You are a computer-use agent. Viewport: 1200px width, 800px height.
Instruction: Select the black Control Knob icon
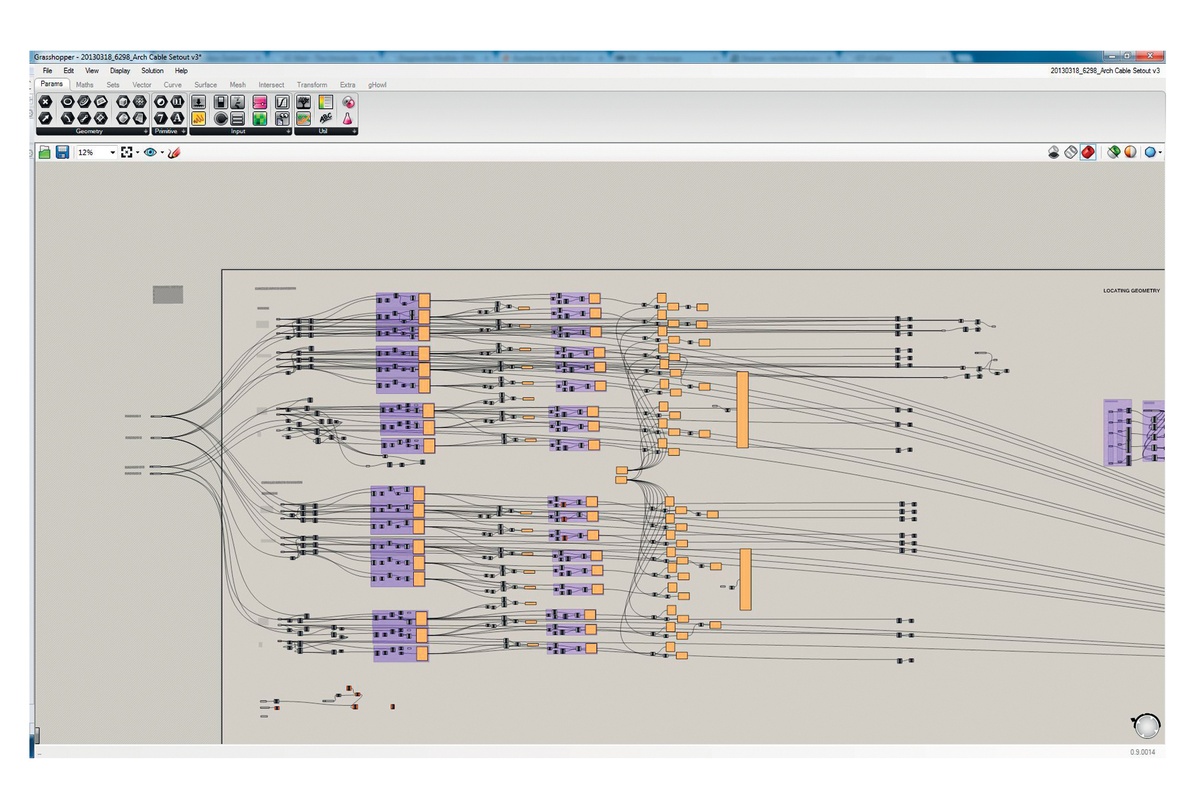(221, 118)
